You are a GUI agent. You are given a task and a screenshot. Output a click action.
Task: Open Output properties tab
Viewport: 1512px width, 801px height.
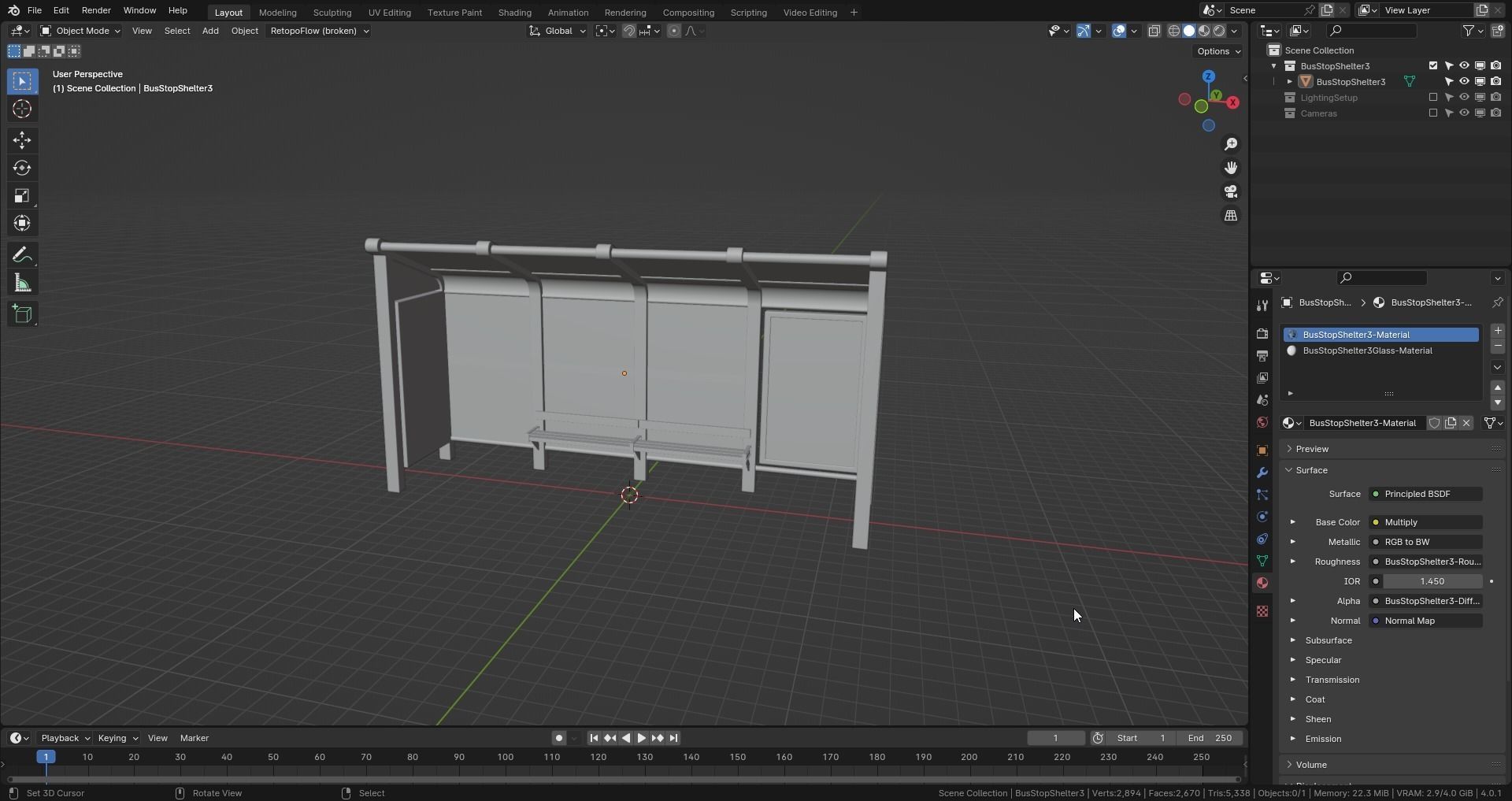(1262, 356)
